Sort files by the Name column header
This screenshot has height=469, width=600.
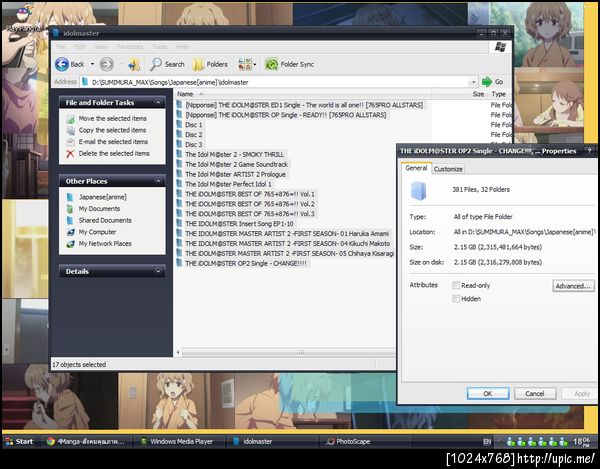click(185, 94)
